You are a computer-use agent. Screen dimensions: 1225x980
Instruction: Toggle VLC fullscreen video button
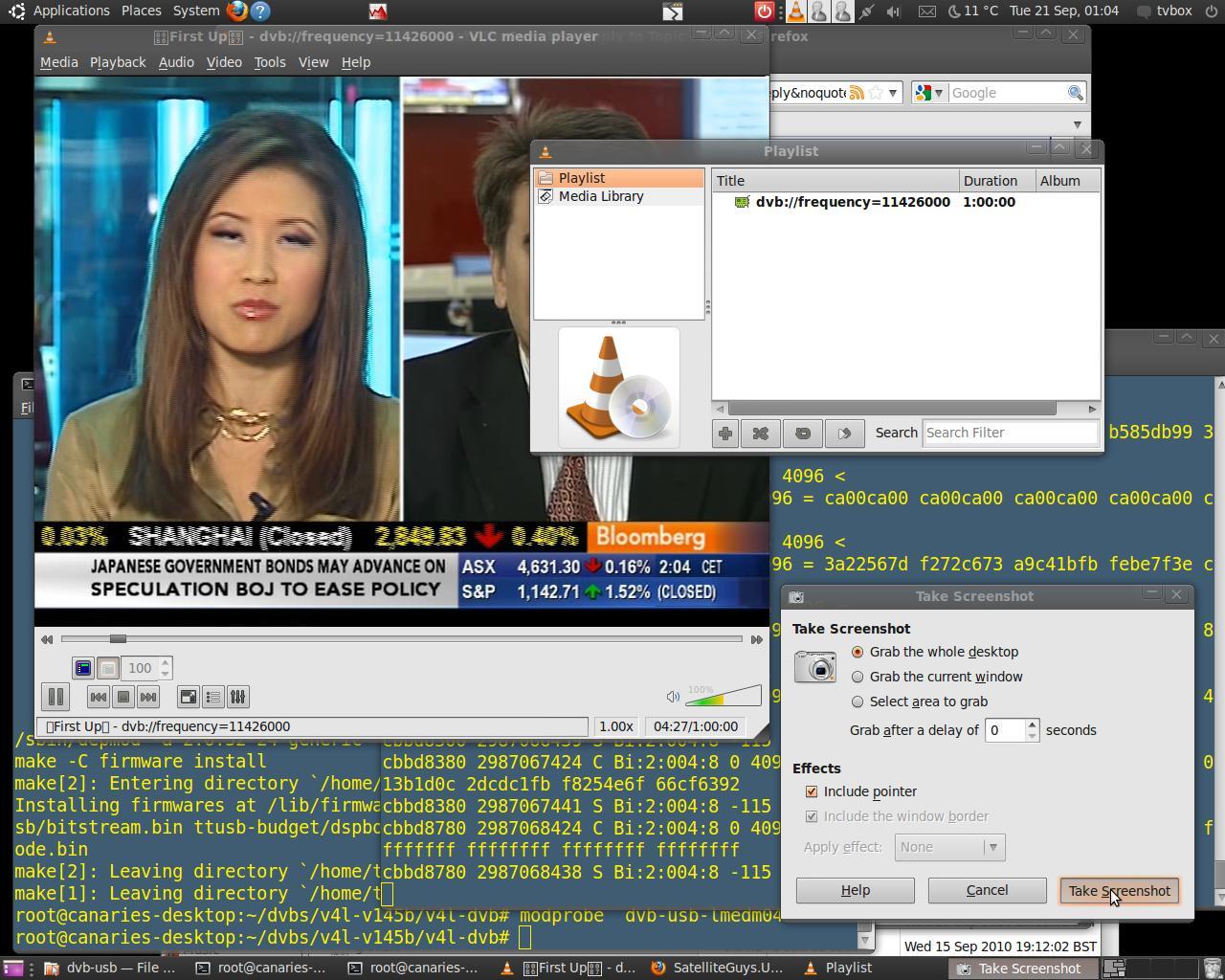[189, 697]
